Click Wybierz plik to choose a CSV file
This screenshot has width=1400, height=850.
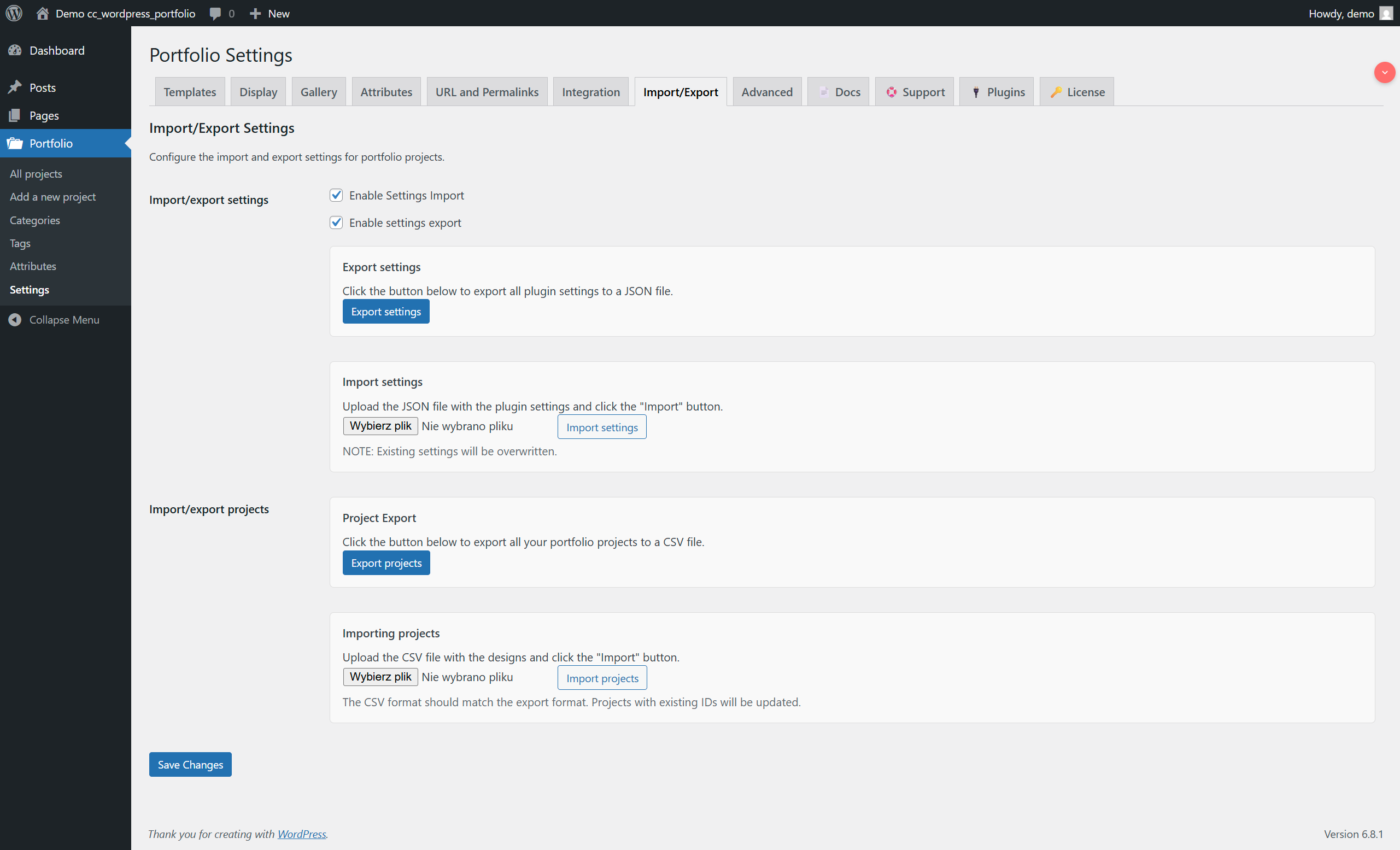coord(379,677)
